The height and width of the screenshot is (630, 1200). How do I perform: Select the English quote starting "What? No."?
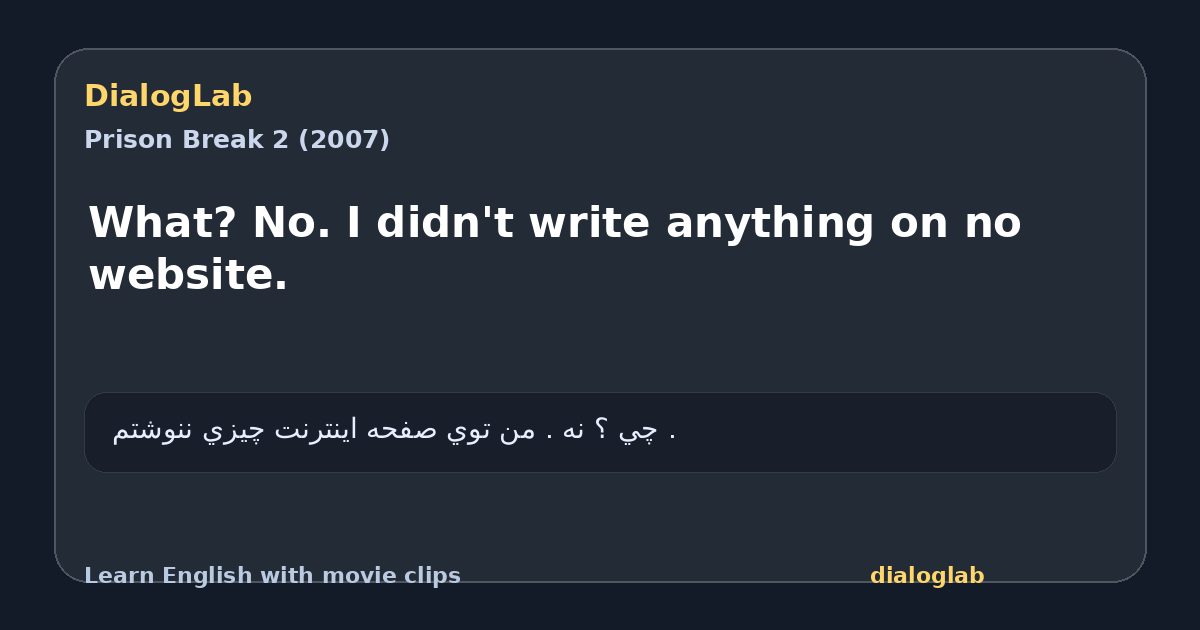[555, 248]
